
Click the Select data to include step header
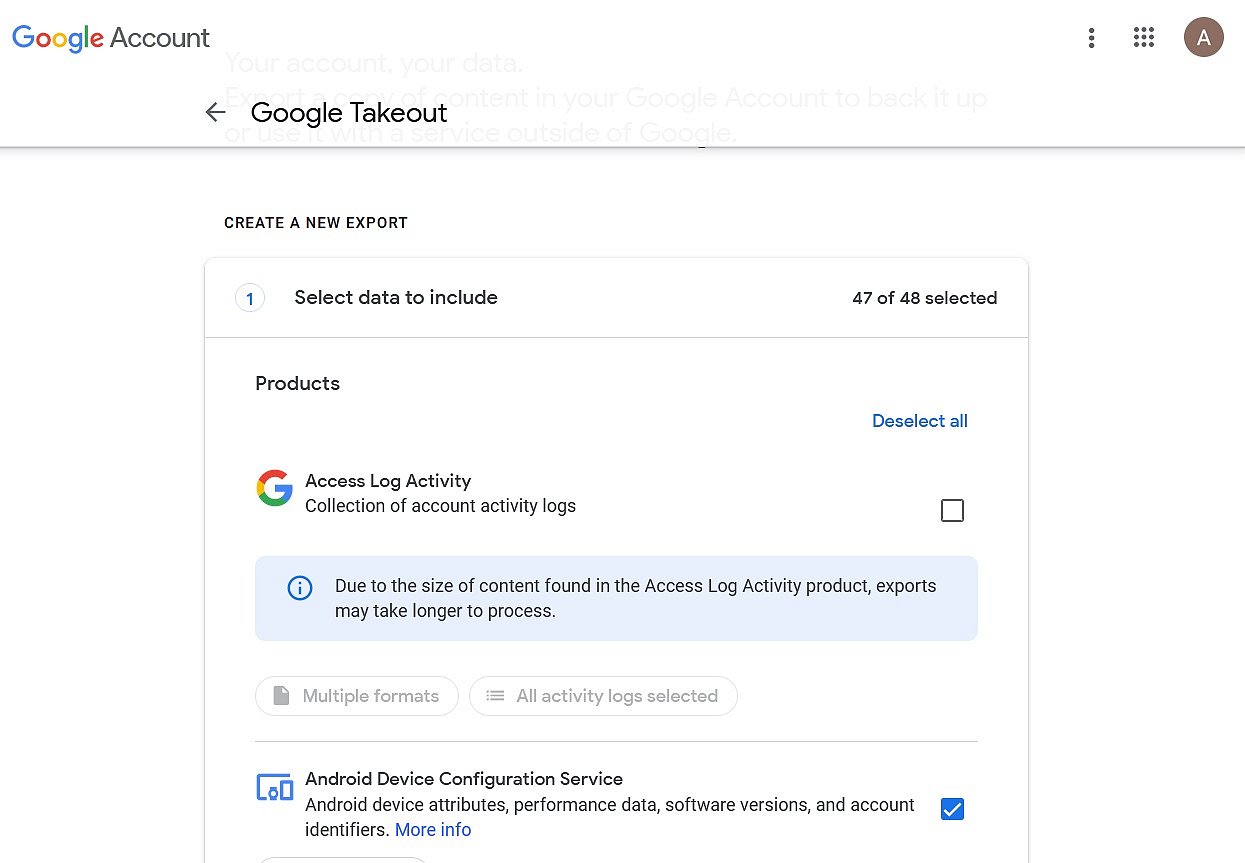click(616, 298)
